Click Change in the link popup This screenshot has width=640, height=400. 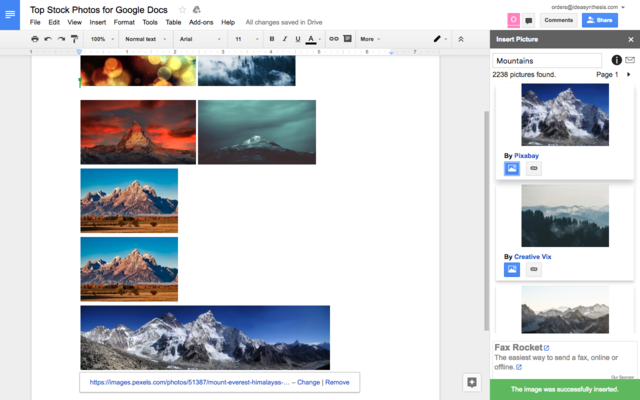click(308, 382)
